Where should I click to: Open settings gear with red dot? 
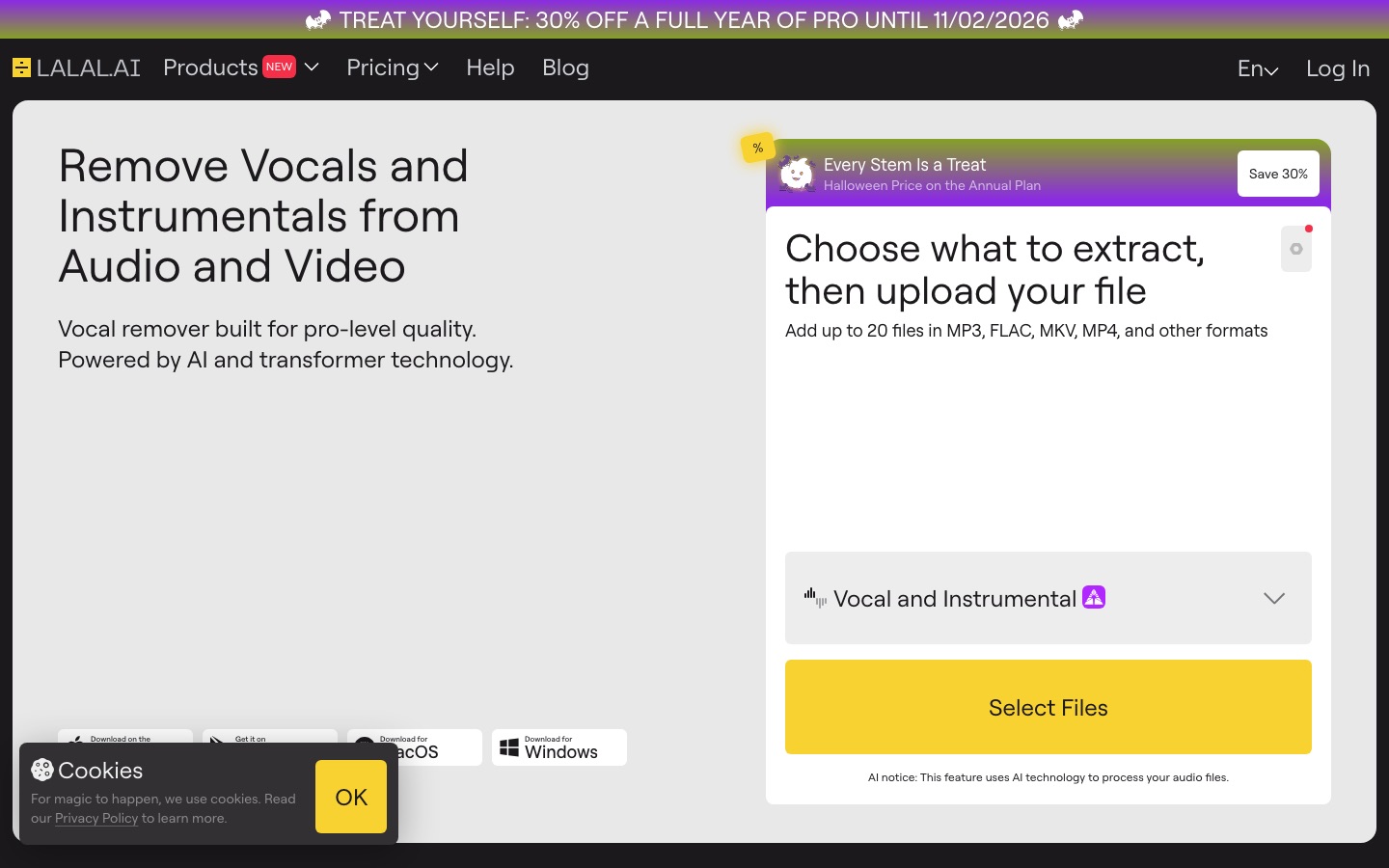pyautogui.click(x=1296, y=249)
